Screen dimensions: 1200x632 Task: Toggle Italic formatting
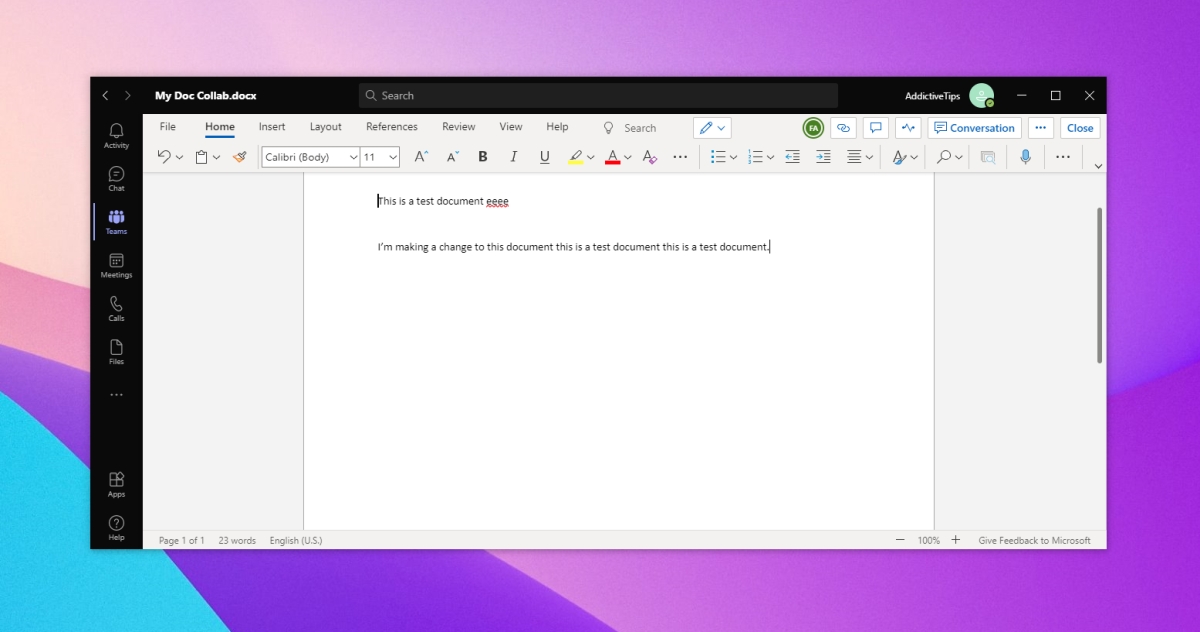pos(514,157)
